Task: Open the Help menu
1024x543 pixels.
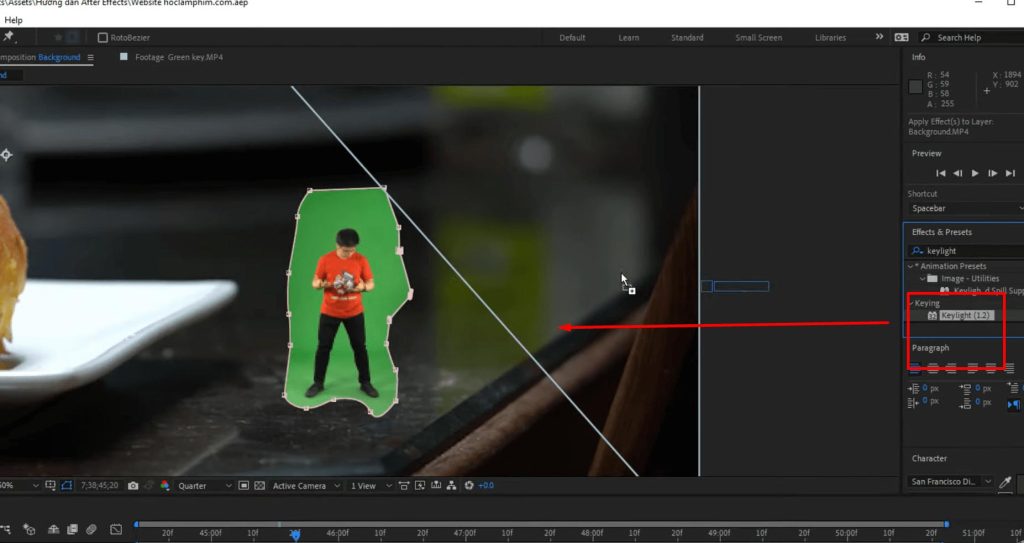Action: click(x=13, y=20)
